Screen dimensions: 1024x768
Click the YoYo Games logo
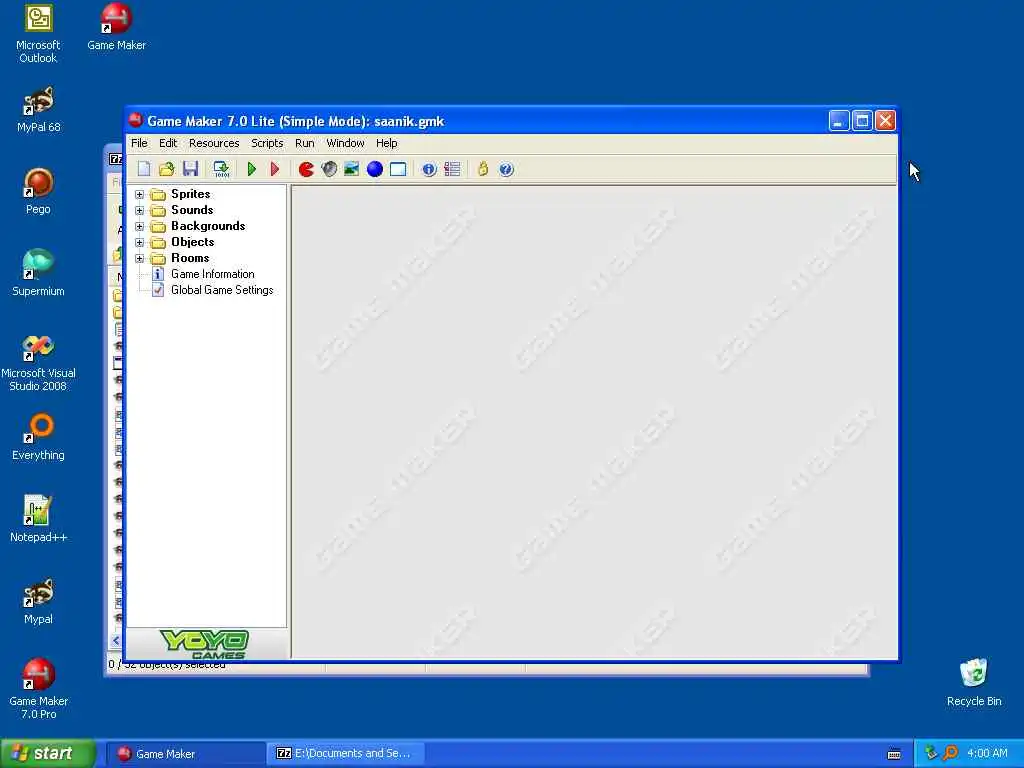click(205, 644)
